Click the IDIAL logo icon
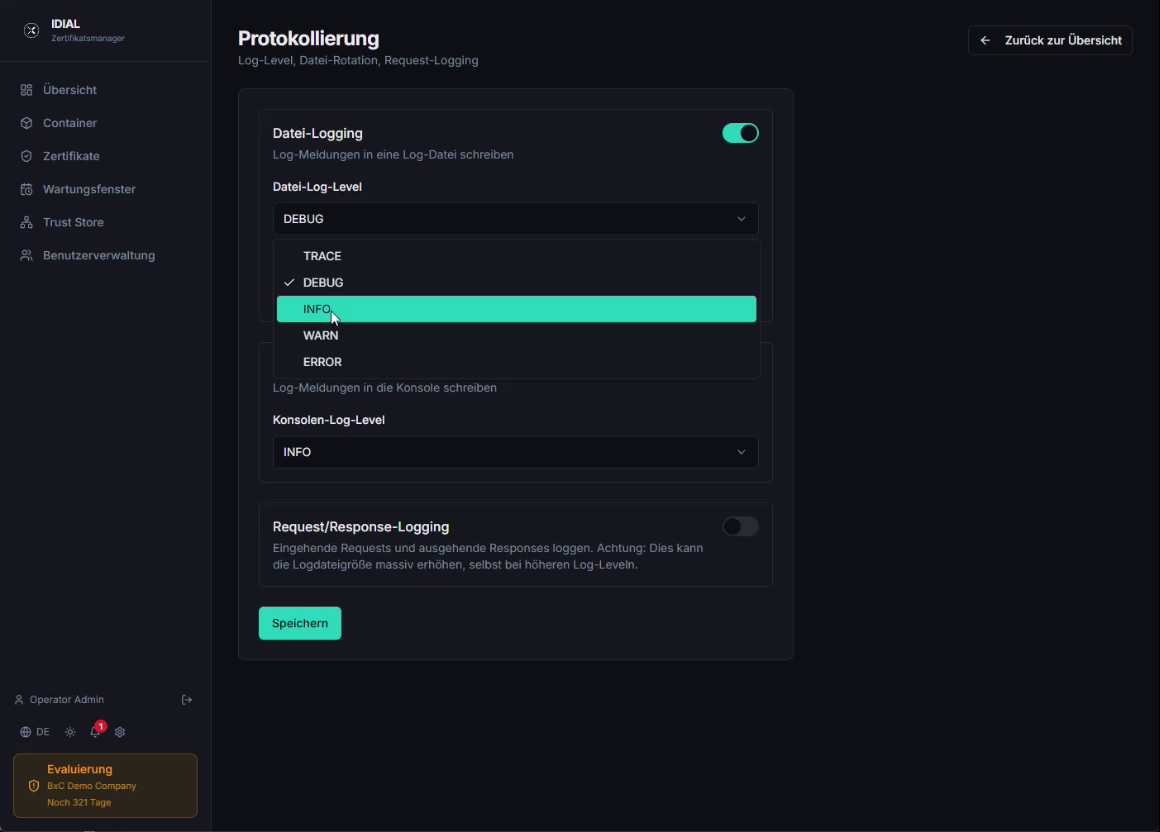Image resolution: width=1160 pixels, height=832 pixels. coord(31,30)
